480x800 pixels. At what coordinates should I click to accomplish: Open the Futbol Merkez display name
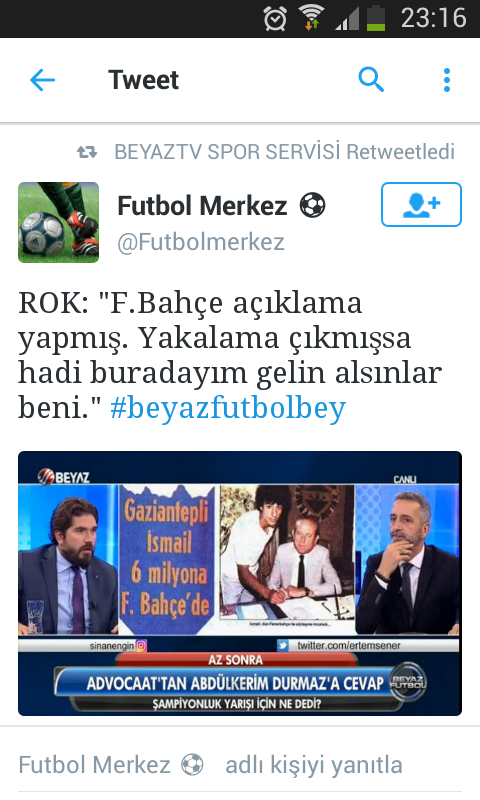click(x=203, y=206)
